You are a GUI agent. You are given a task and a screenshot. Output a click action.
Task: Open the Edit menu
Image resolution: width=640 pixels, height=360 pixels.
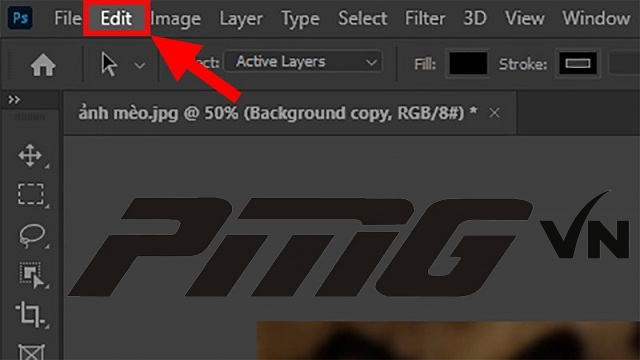[x=116, y=18]
